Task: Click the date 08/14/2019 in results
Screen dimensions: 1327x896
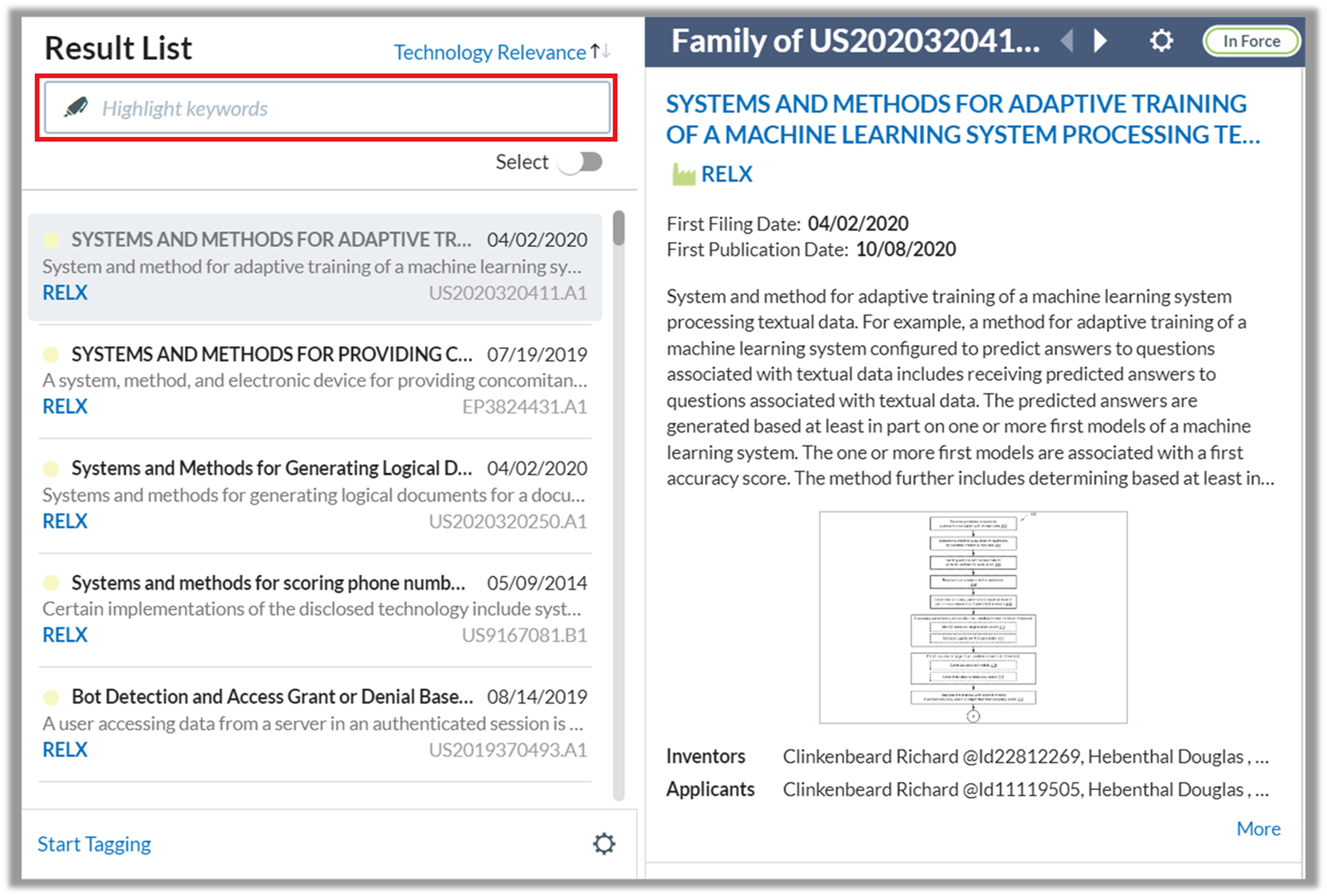Action: point(537,697)
